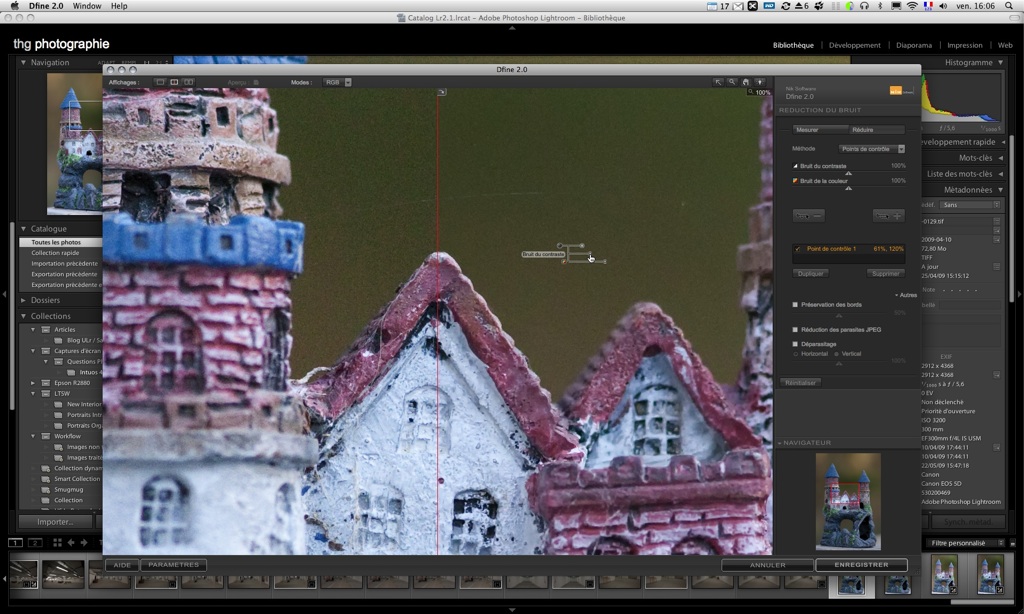The width and height of the screenshot is (1024, 614).
Task: Select side-by-side view in Dfine Affichages
Action: tap(189, 82)
